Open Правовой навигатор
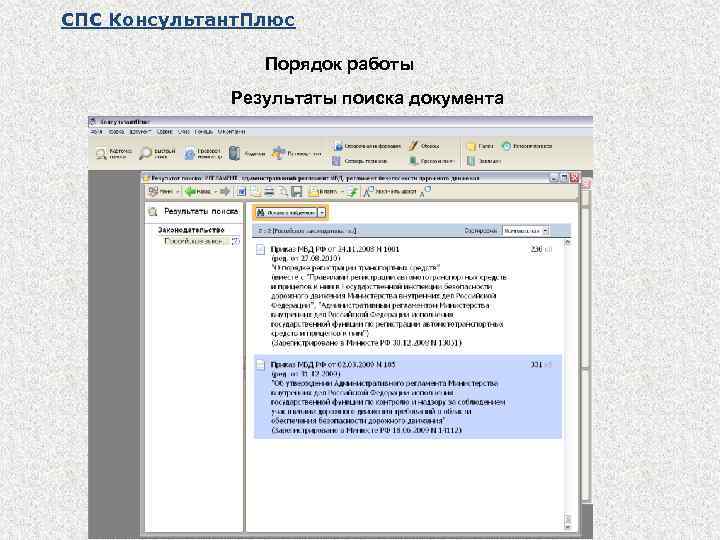 [203, 153]
